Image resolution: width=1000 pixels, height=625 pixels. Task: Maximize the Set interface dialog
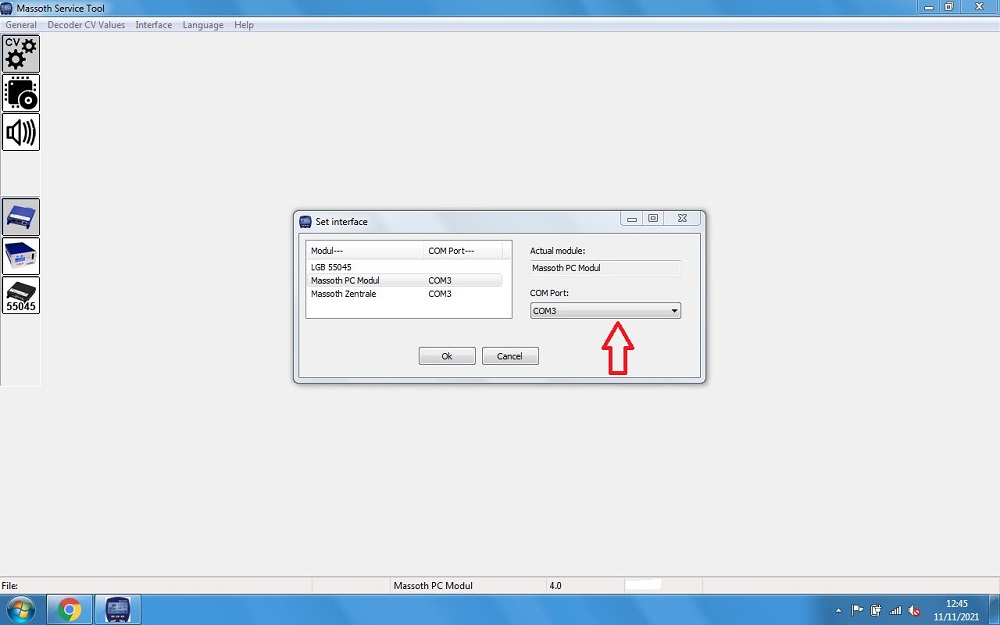click(653, 218)
